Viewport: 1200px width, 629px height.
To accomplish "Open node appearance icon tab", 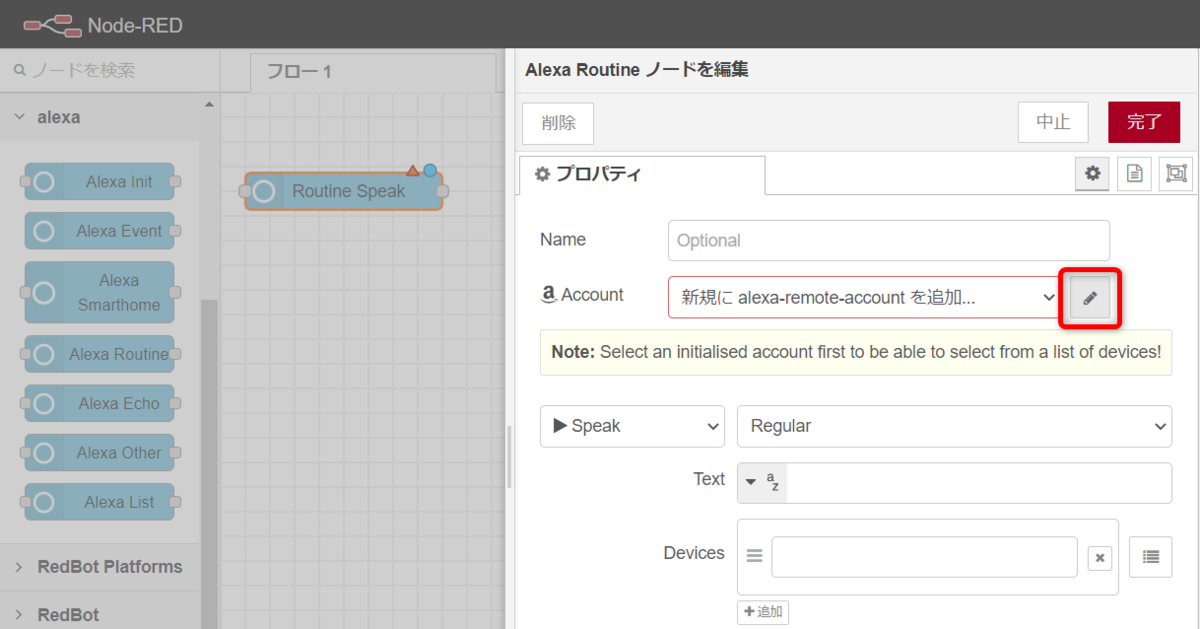I will [1176, 173].
